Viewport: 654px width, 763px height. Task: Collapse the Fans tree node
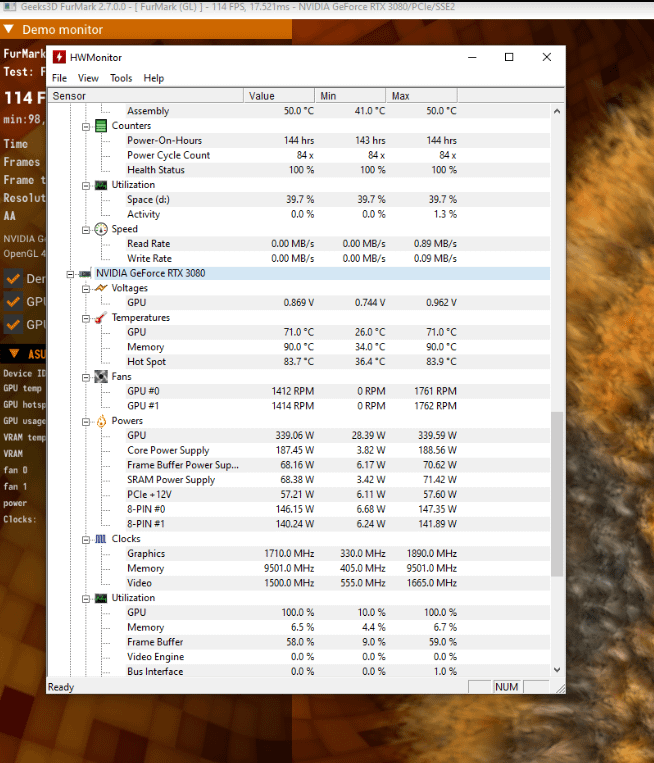point(86,377)
